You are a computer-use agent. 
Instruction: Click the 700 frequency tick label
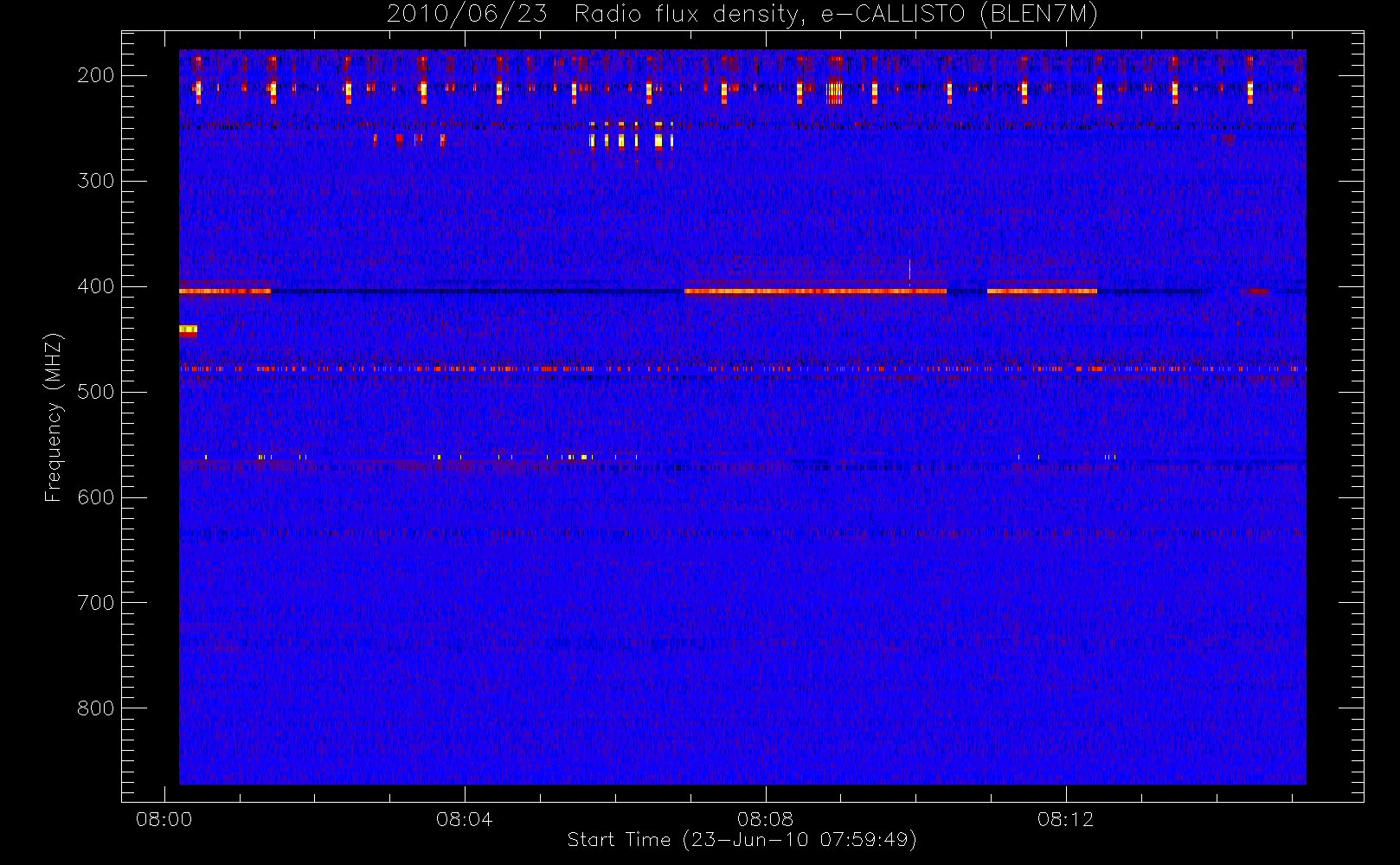[96, 603]
